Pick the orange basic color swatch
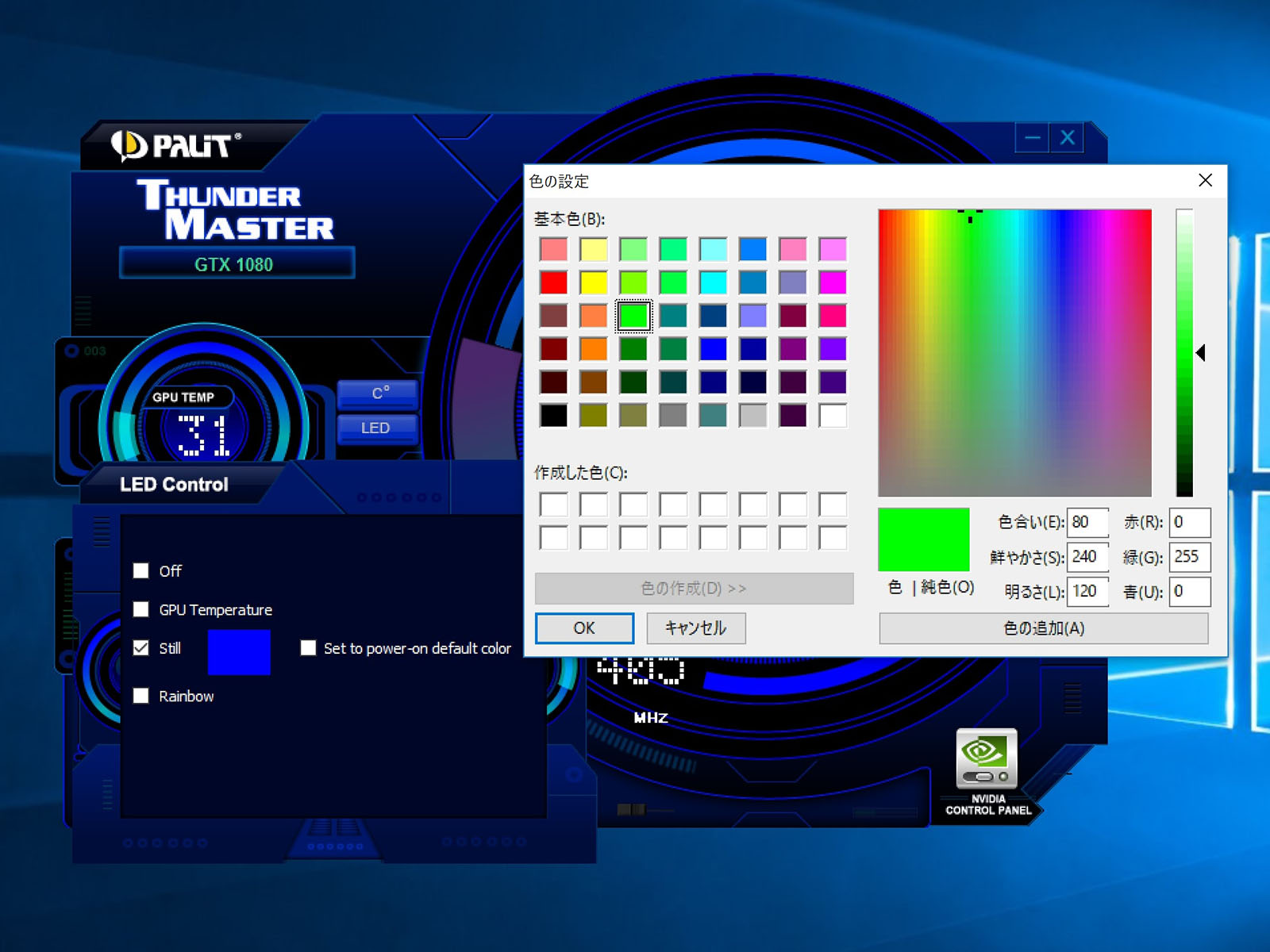This screenshot has width=1270, height=952. pos(594,349)
